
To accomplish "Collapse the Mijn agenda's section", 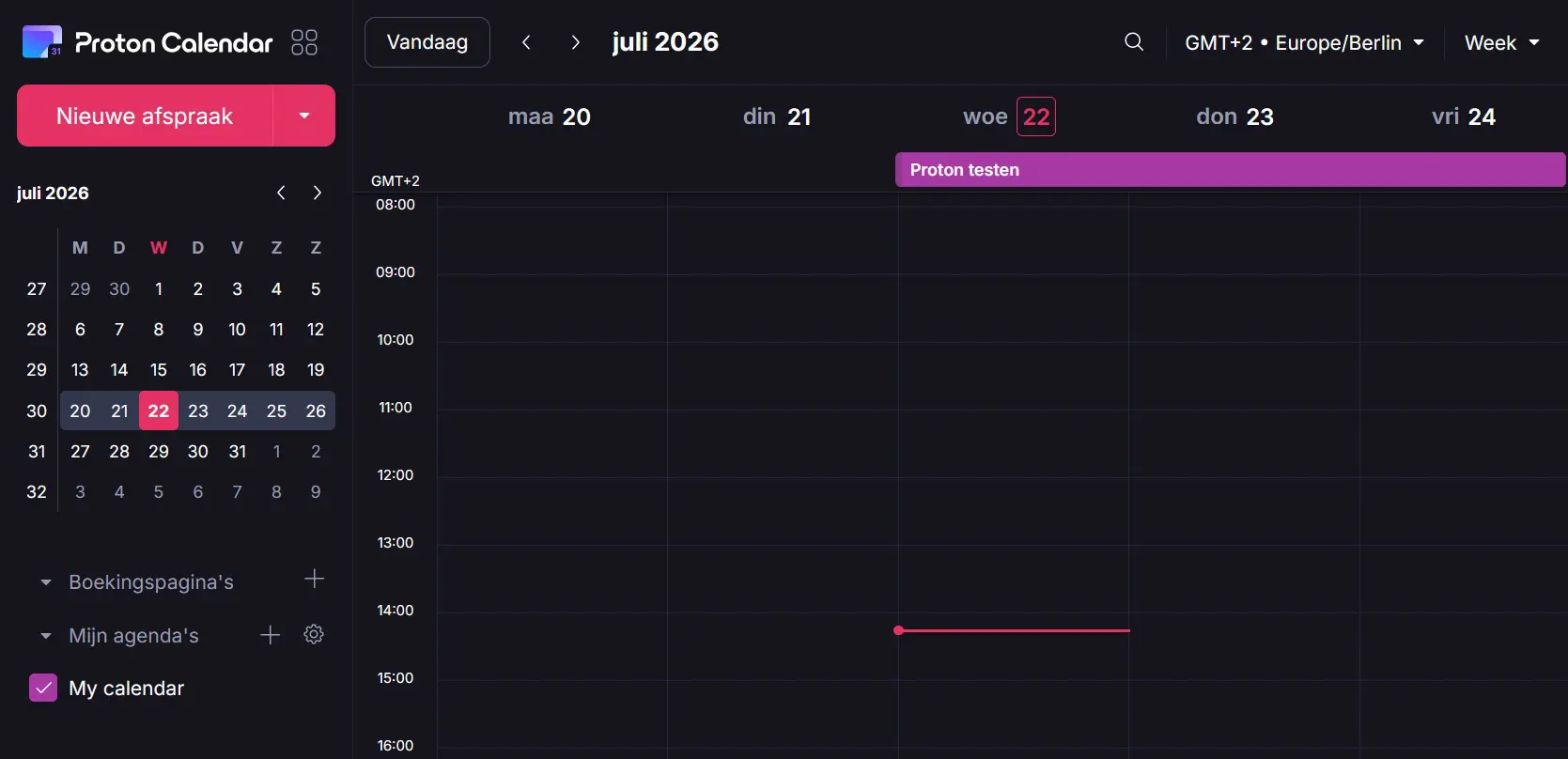I will tap(46, 636).
